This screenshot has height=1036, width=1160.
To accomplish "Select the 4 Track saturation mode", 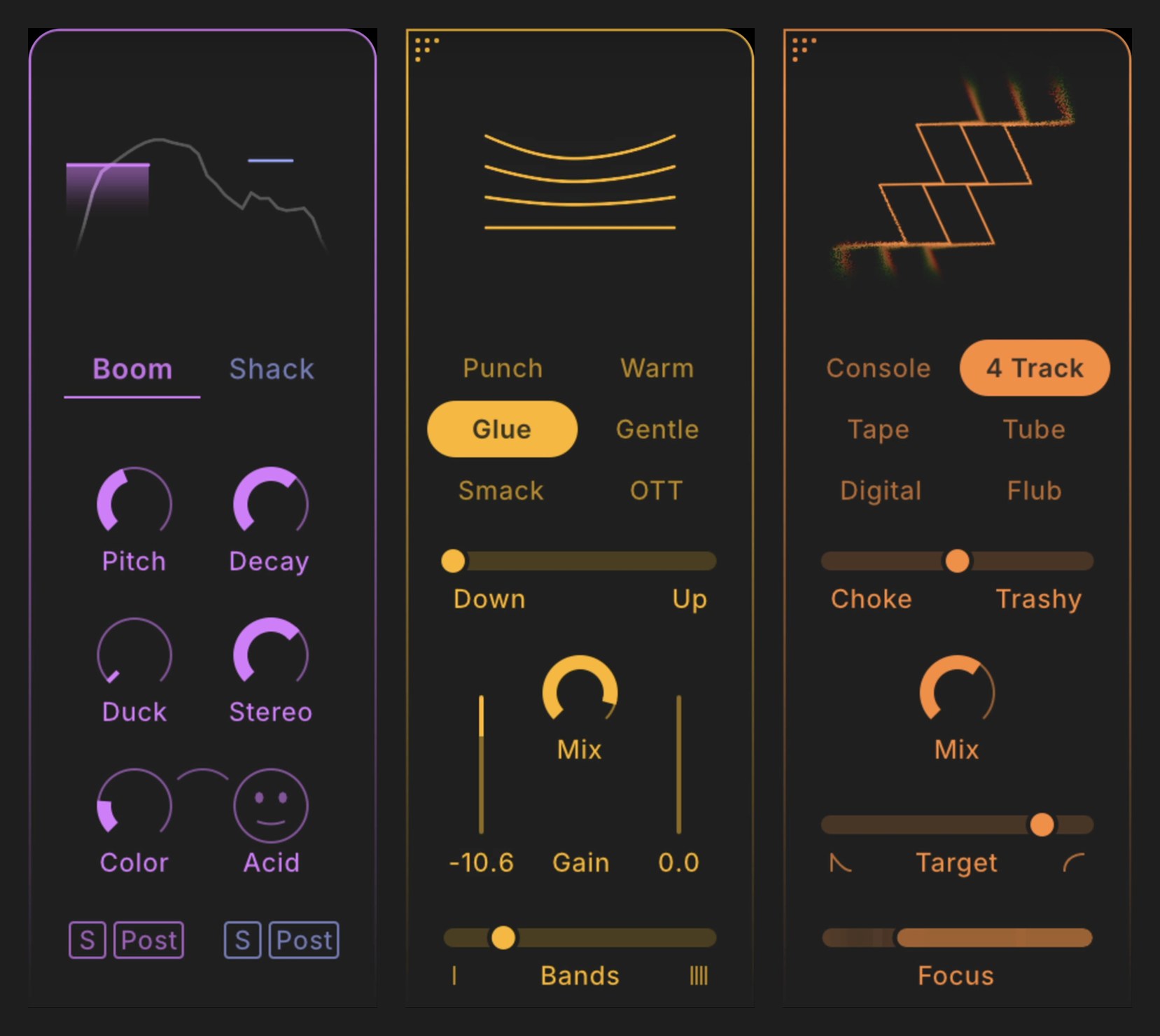I will (x=1035, y=368).
